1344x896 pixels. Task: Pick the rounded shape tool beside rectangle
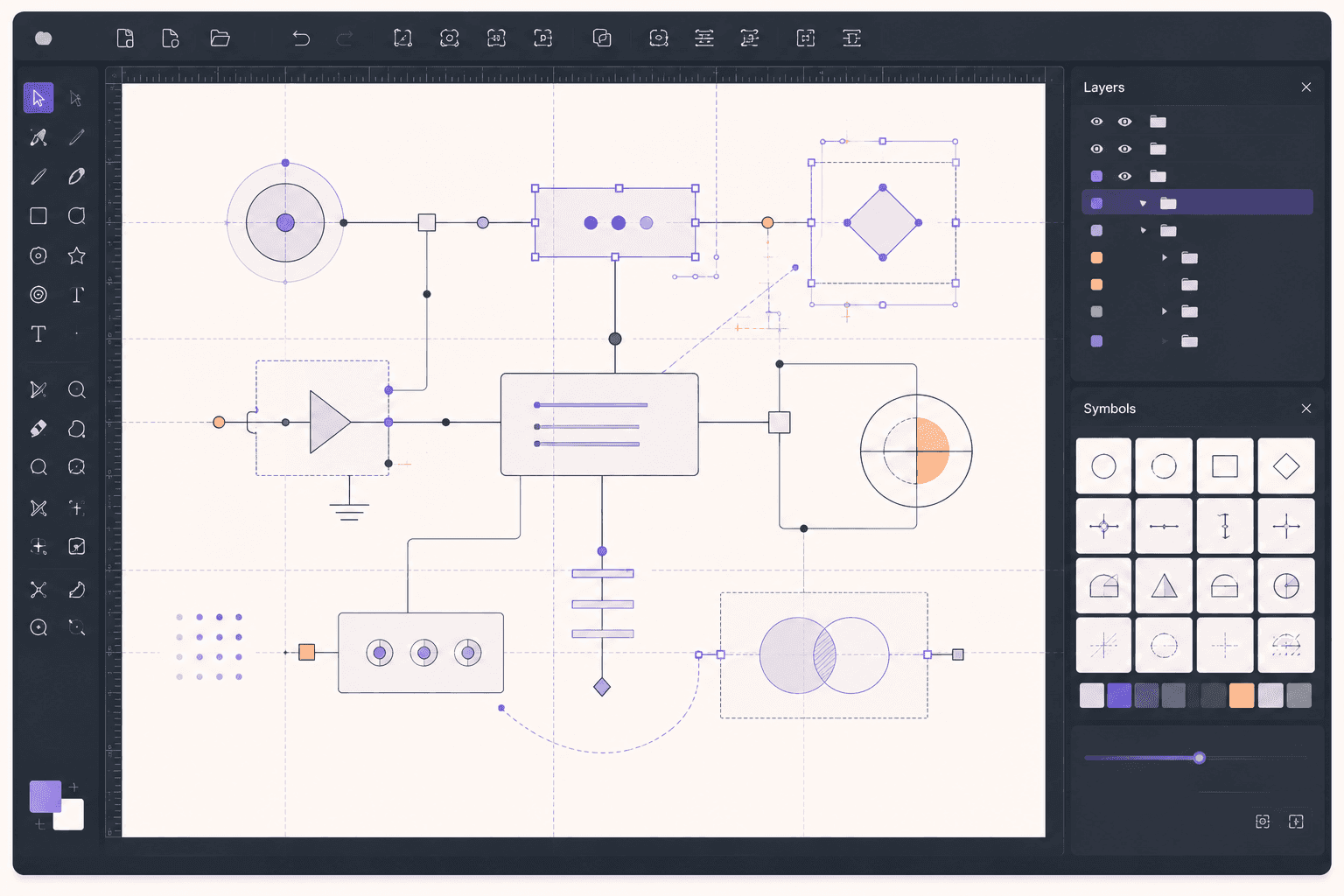77,216
